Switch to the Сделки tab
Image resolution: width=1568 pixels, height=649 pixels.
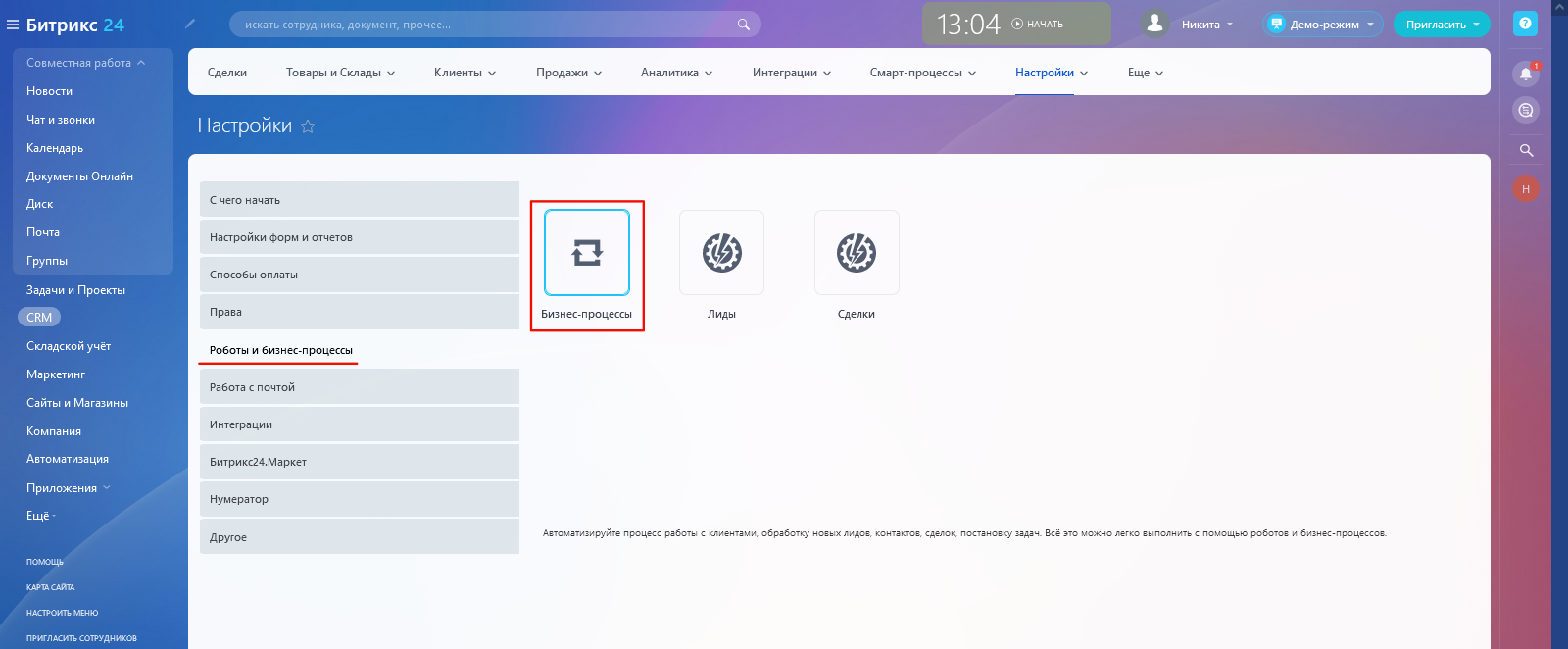pyautogui.click(x=227, y=73)
